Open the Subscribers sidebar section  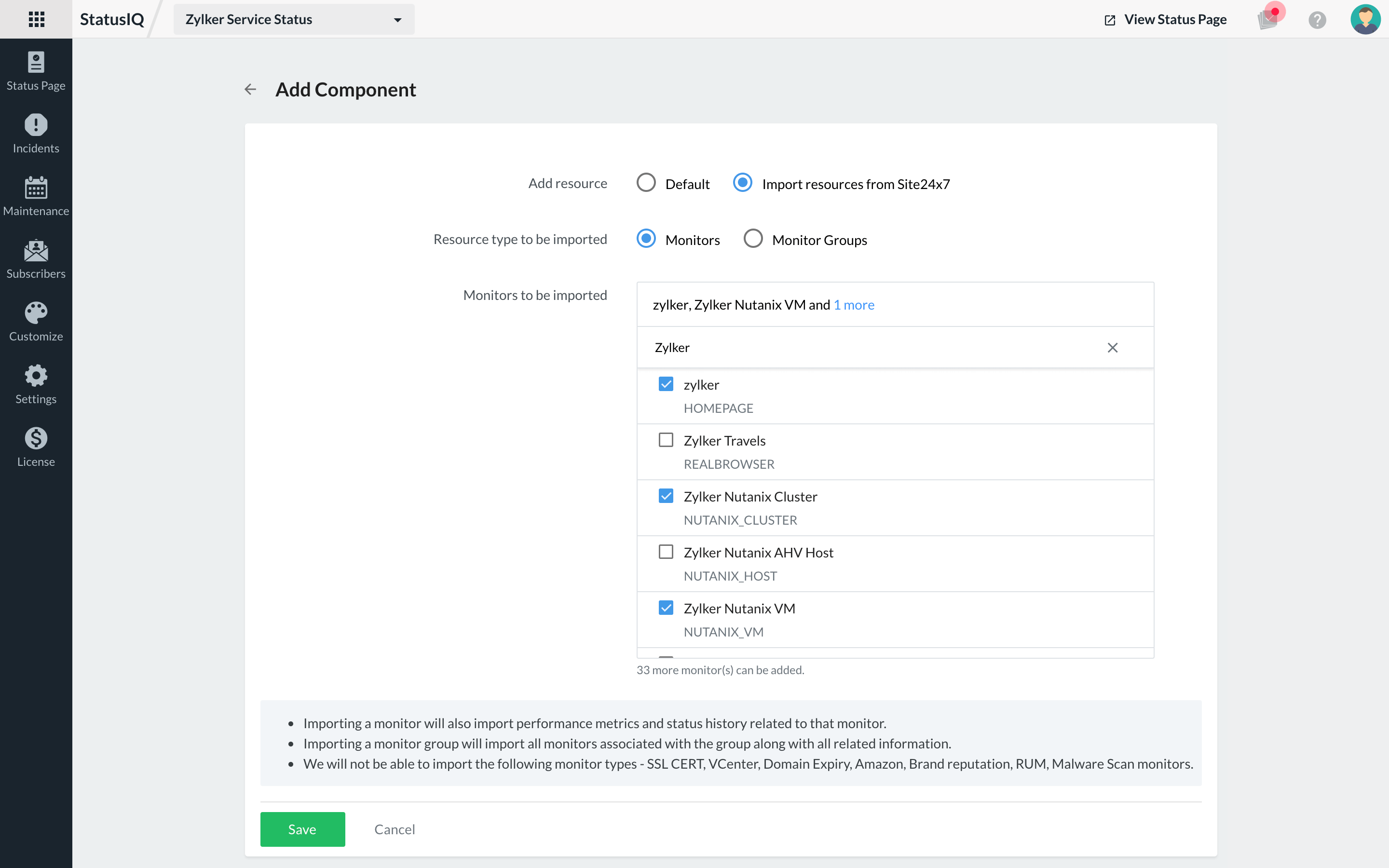click(36, 259)
